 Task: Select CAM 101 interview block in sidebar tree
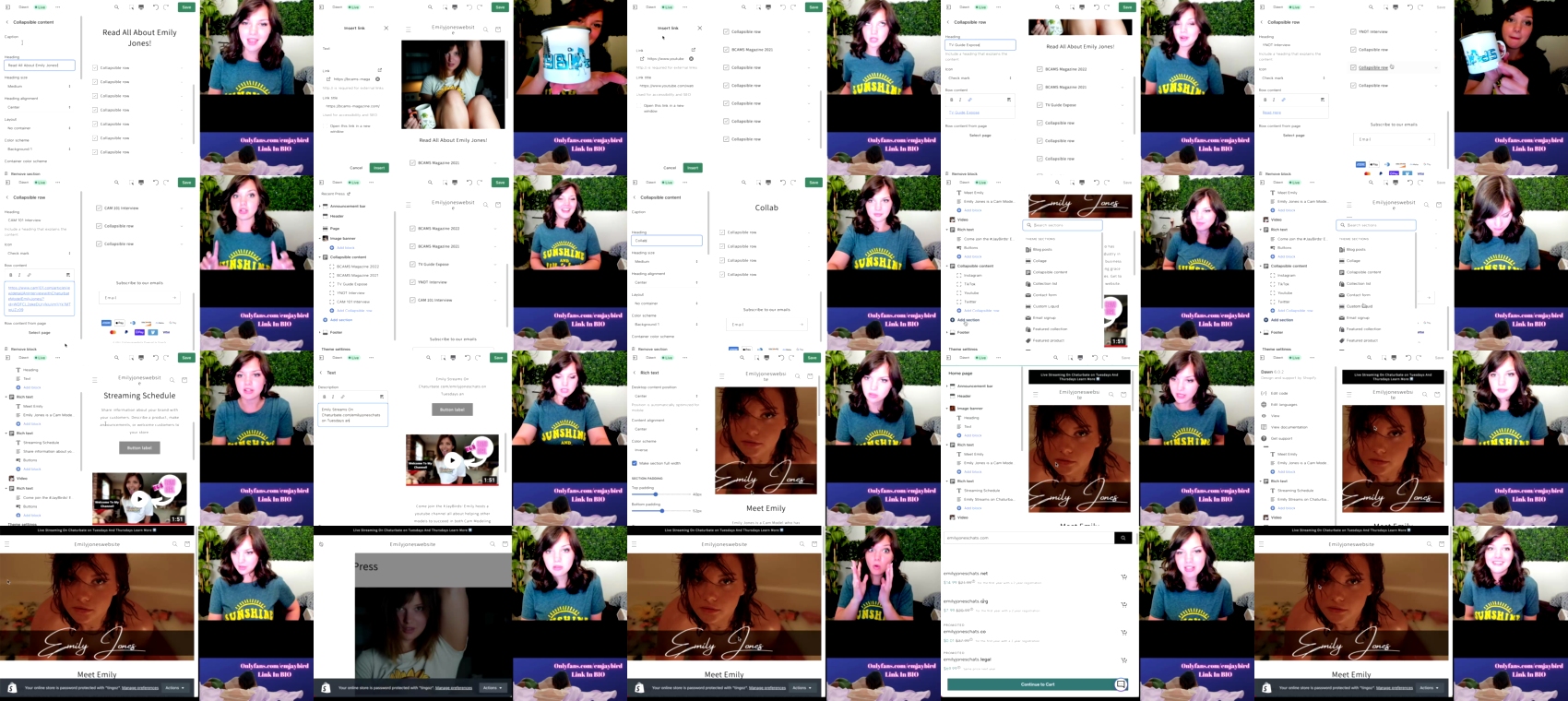click(x=353, y=302)
